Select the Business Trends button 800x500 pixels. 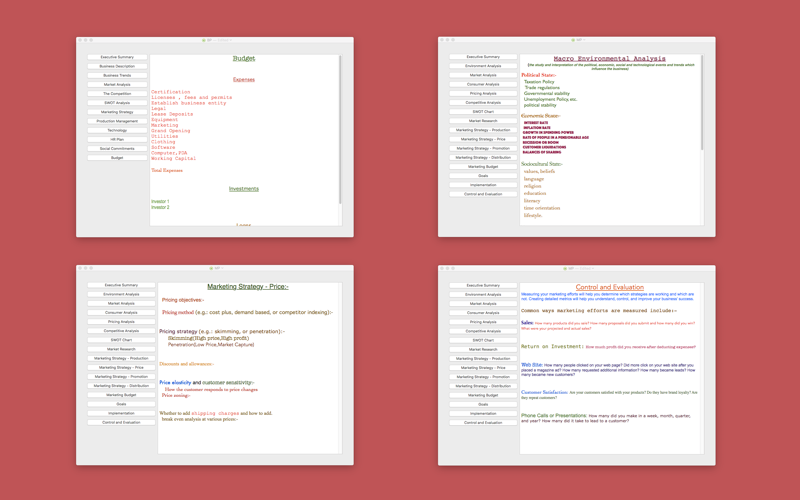[x=117, y=76]
